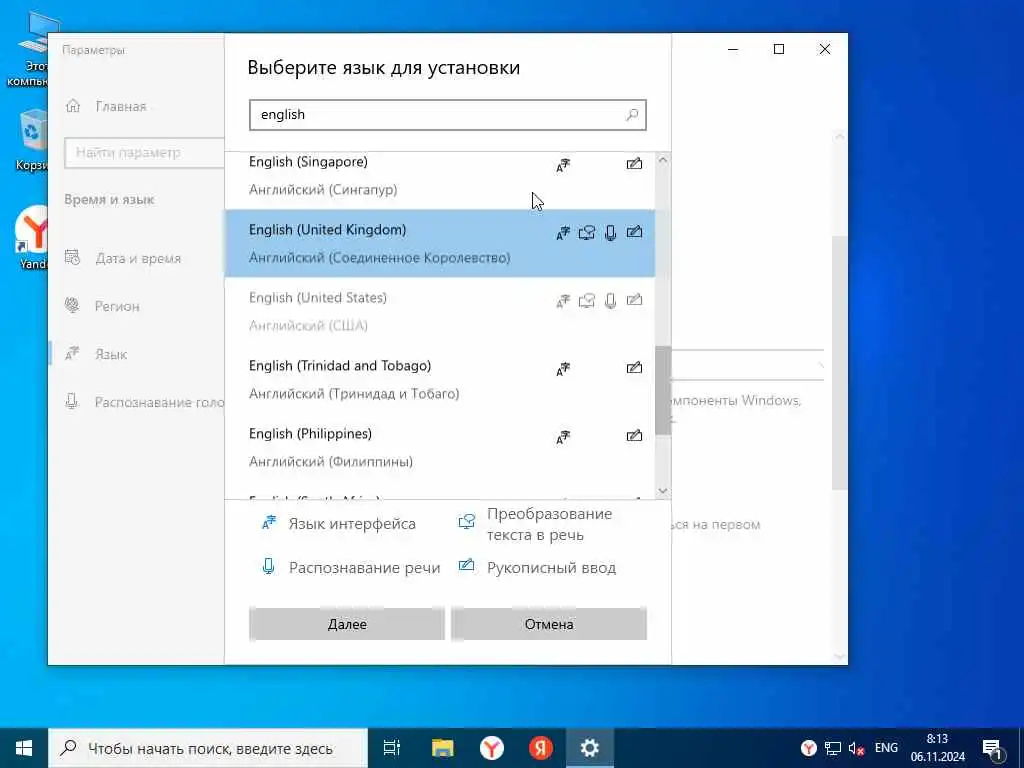Image resolution: width=1024 pixels, height=768 pixels.
Task: Click the Отмена button
Action: (x=549, y=624)
